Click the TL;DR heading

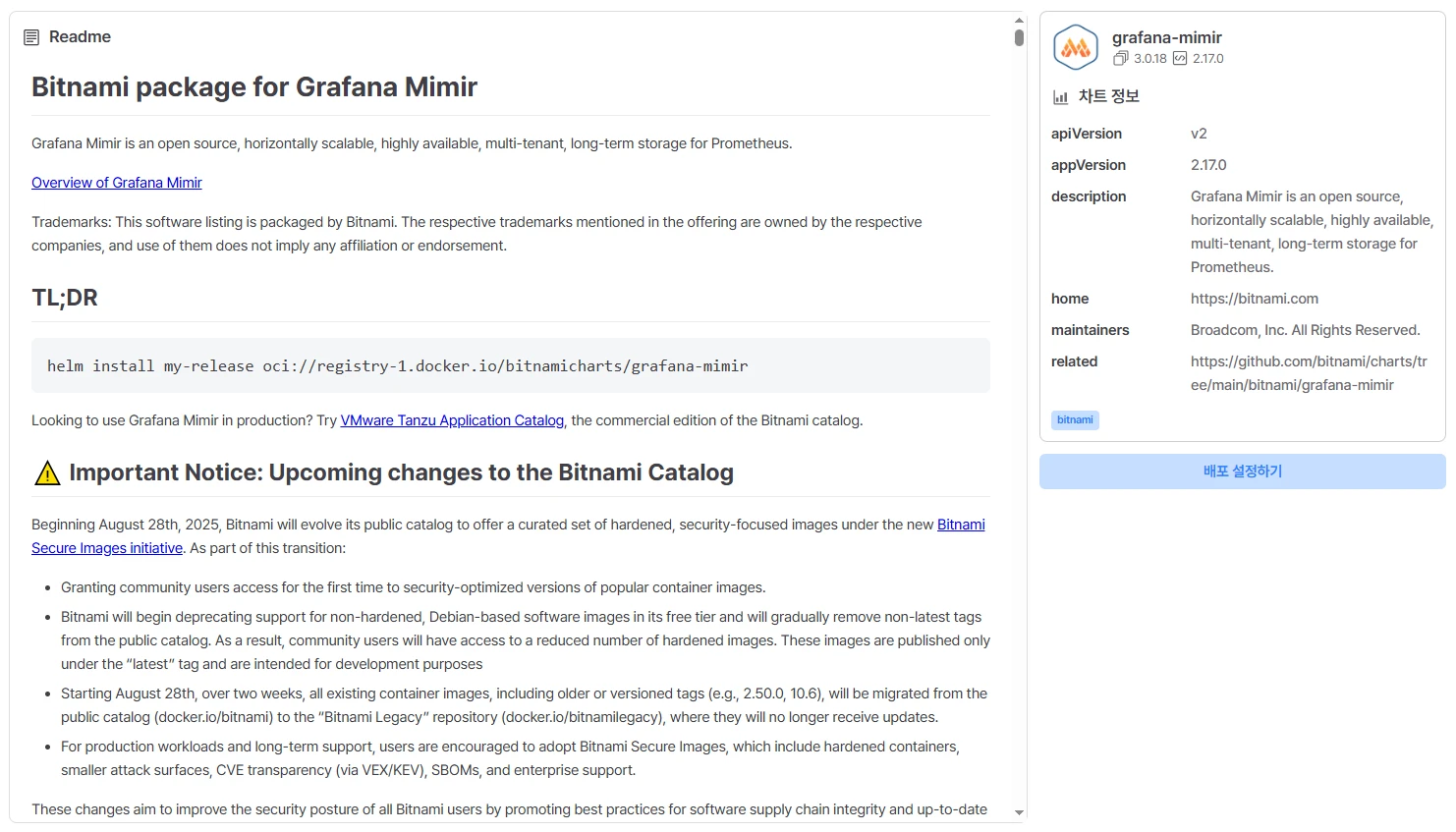(65, 298)
